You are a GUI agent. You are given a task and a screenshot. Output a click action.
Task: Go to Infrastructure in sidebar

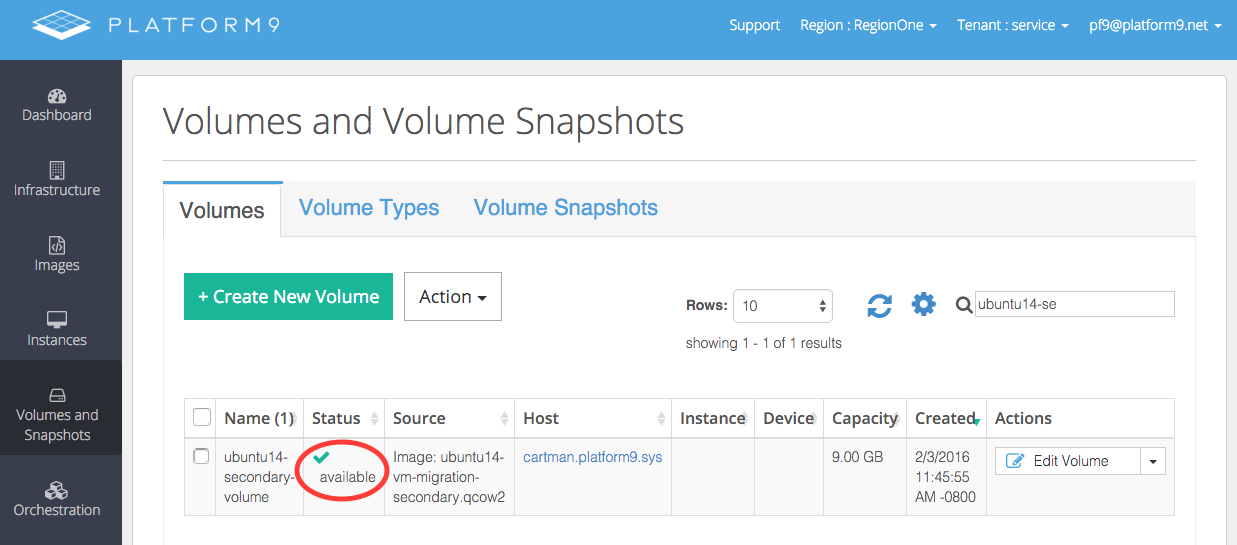click(x=57, y=180)
